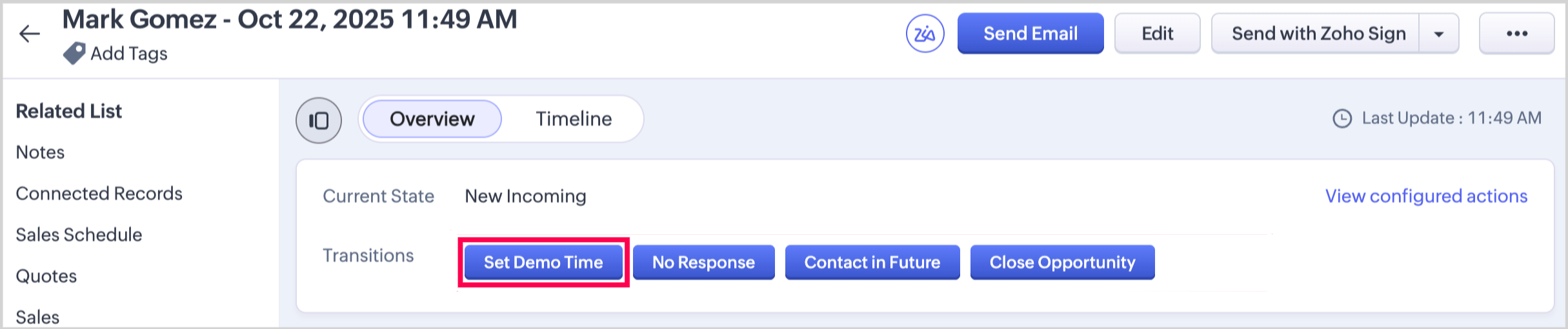
Task: Open the three-dots more options menu
Action: pos(1516,34)
